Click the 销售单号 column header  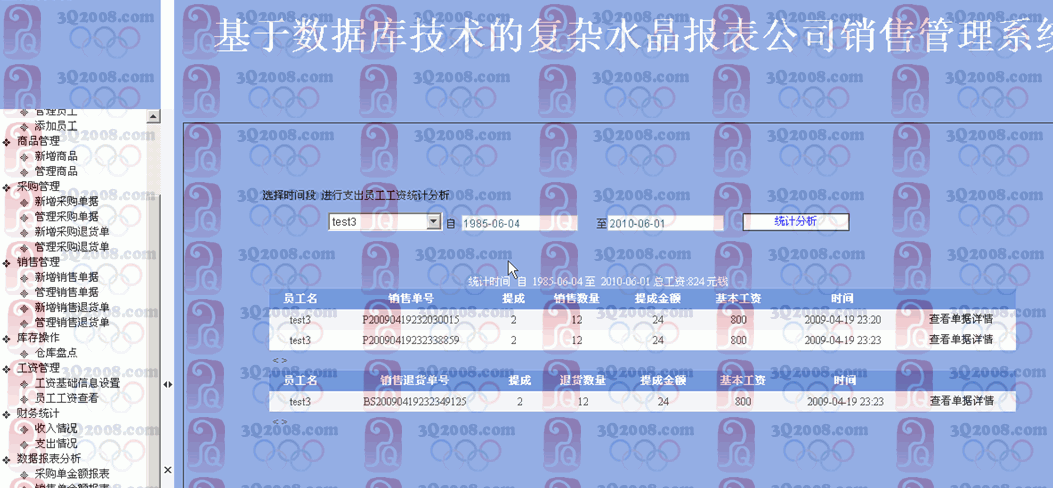[x=410, y=298]
